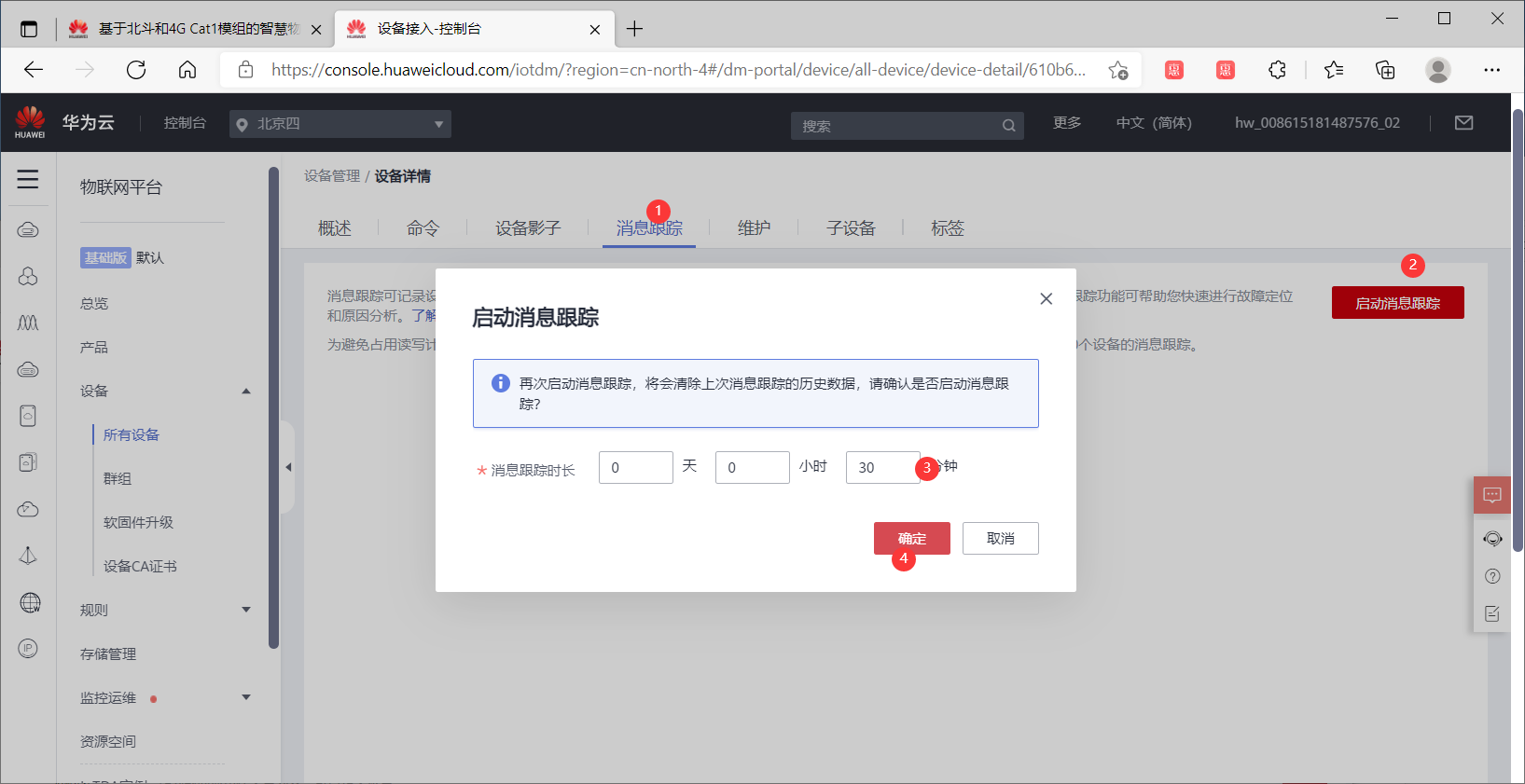Image resolution: width=1525 pixels, height=784 pixels.
Task: Open 设备CA证书 in the sidebar
Action: (140, 567)
